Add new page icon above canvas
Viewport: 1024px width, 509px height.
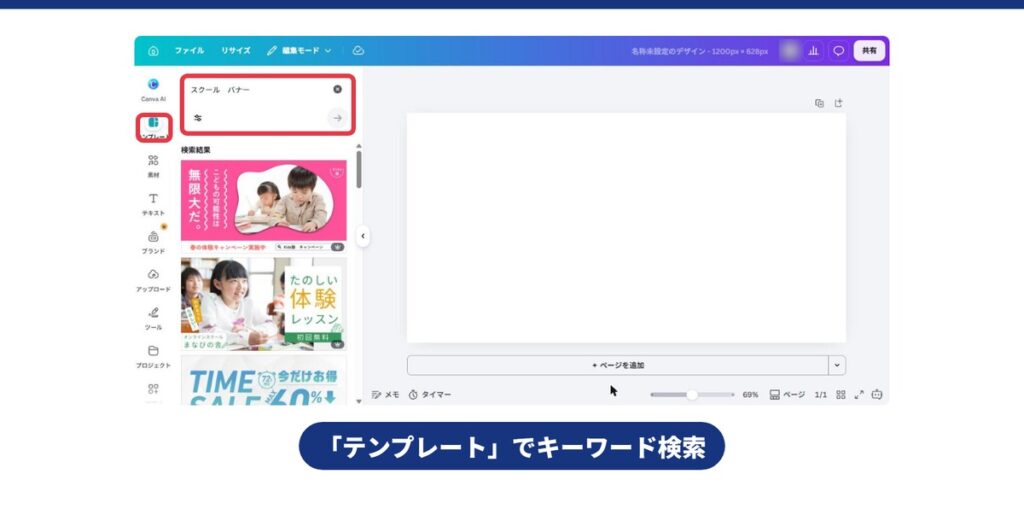tap(839, 103)
